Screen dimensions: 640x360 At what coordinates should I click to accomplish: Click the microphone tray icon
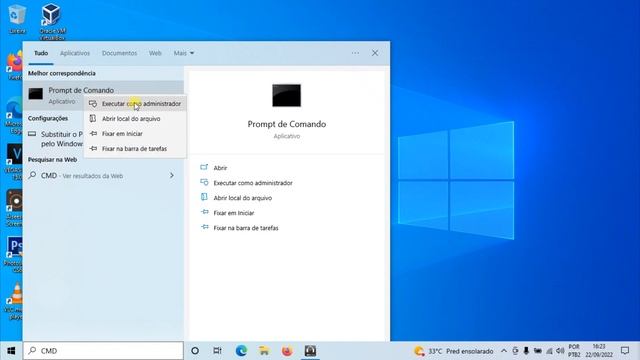(526, 351)
